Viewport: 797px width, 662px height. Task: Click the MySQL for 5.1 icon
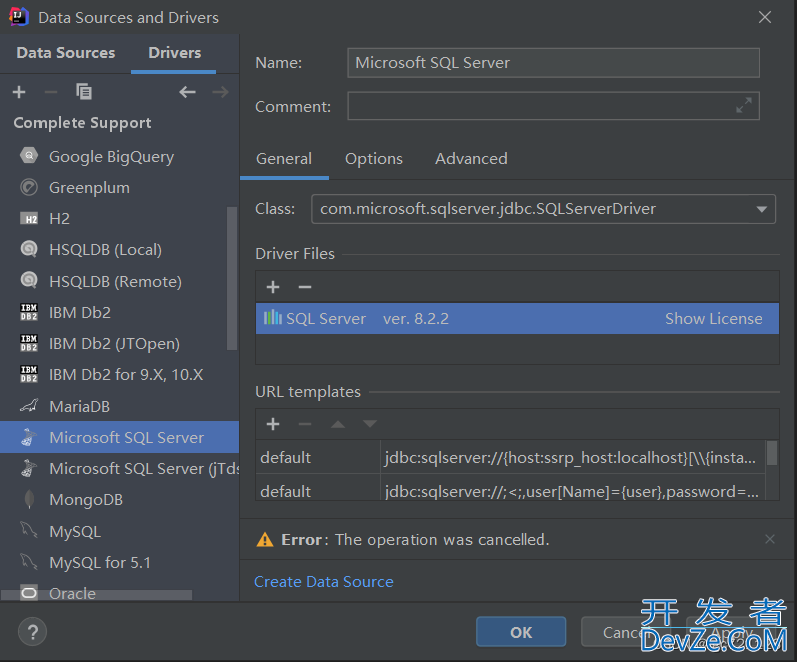click(29, 562)
